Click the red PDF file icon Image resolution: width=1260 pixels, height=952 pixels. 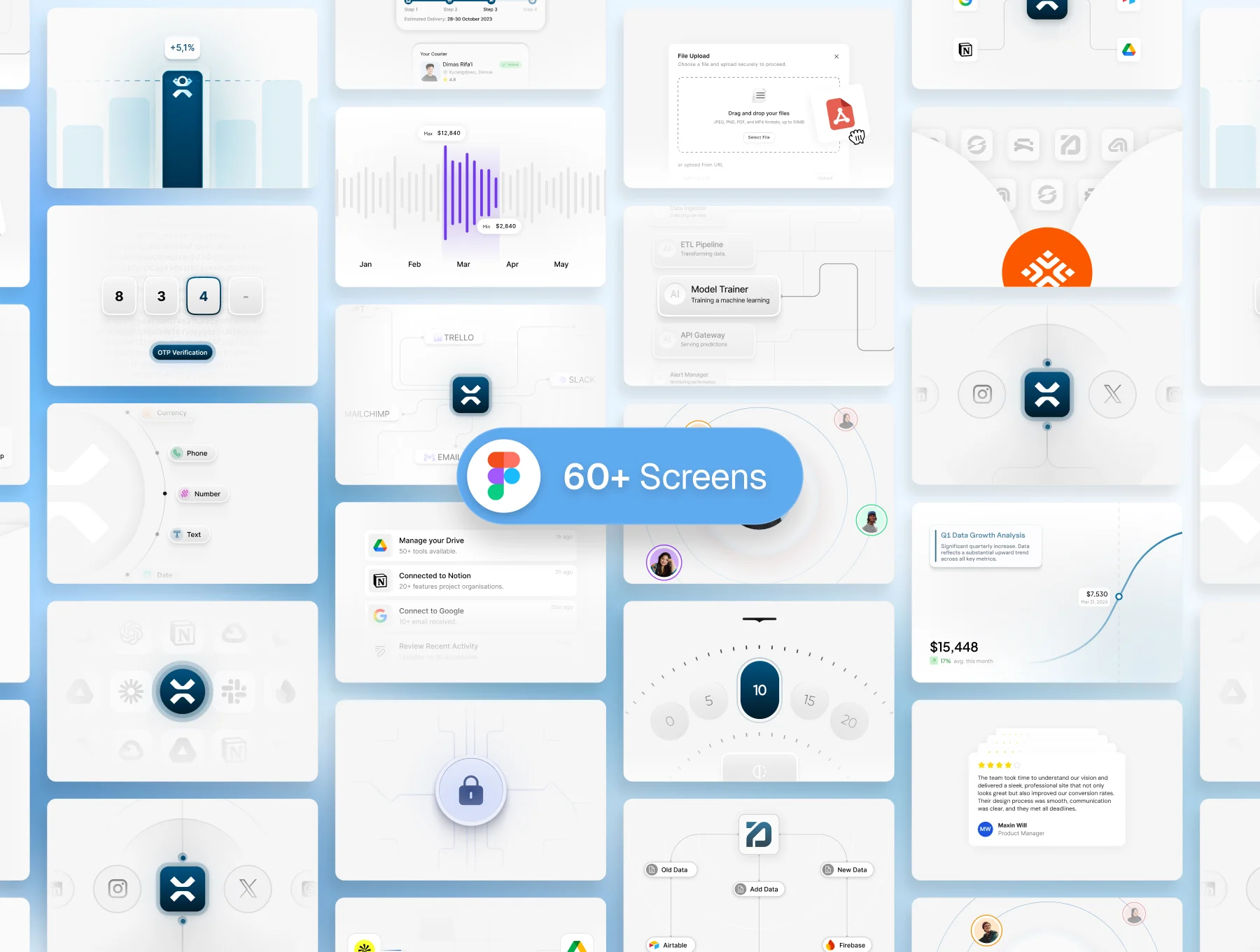pyautogui.click(x=840, y=114)
